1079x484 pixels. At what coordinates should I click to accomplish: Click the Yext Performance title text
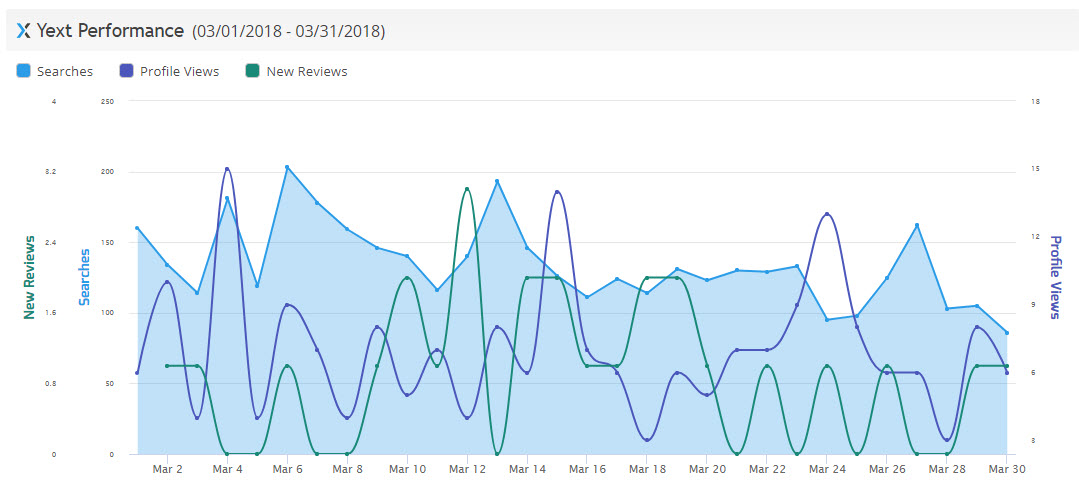(110, 31)
